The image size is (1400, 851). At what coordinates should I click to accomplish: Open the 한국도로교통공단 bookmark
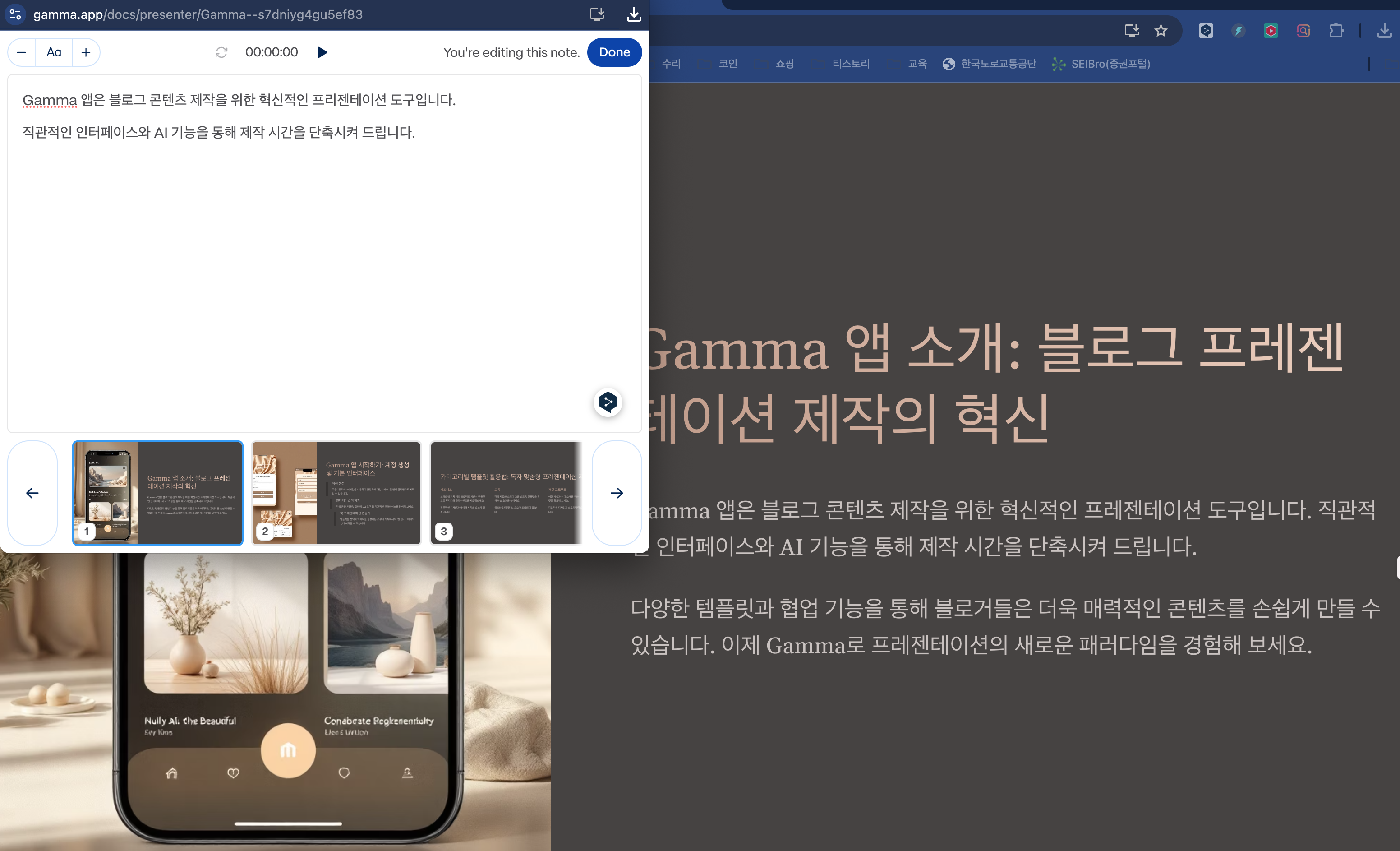tap(989, 64)
